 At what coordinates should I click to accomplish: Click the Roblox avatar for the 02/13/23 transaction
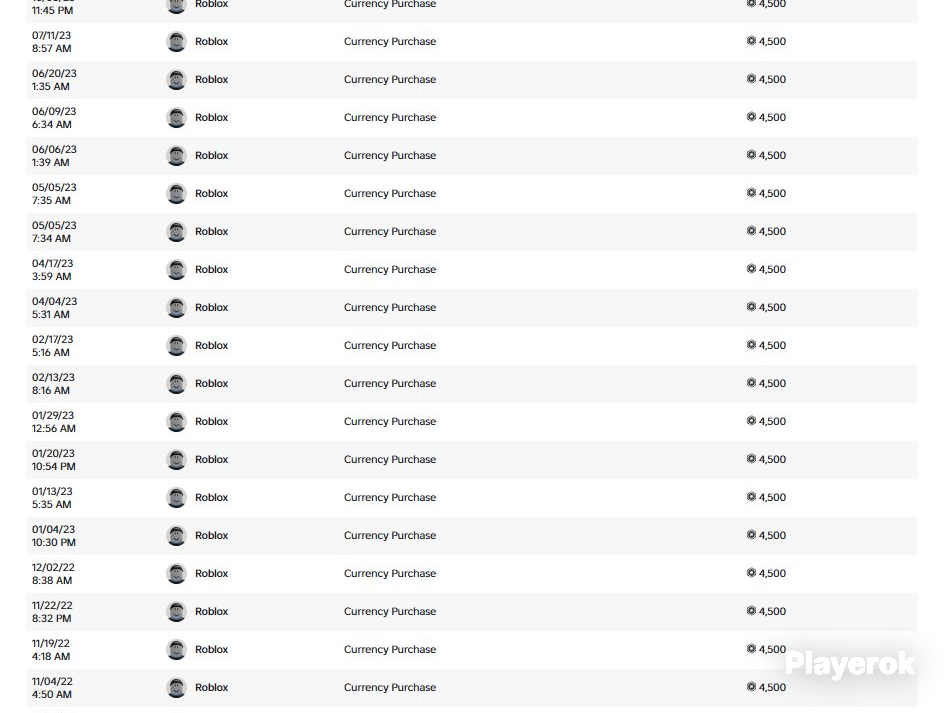[176, 383]
